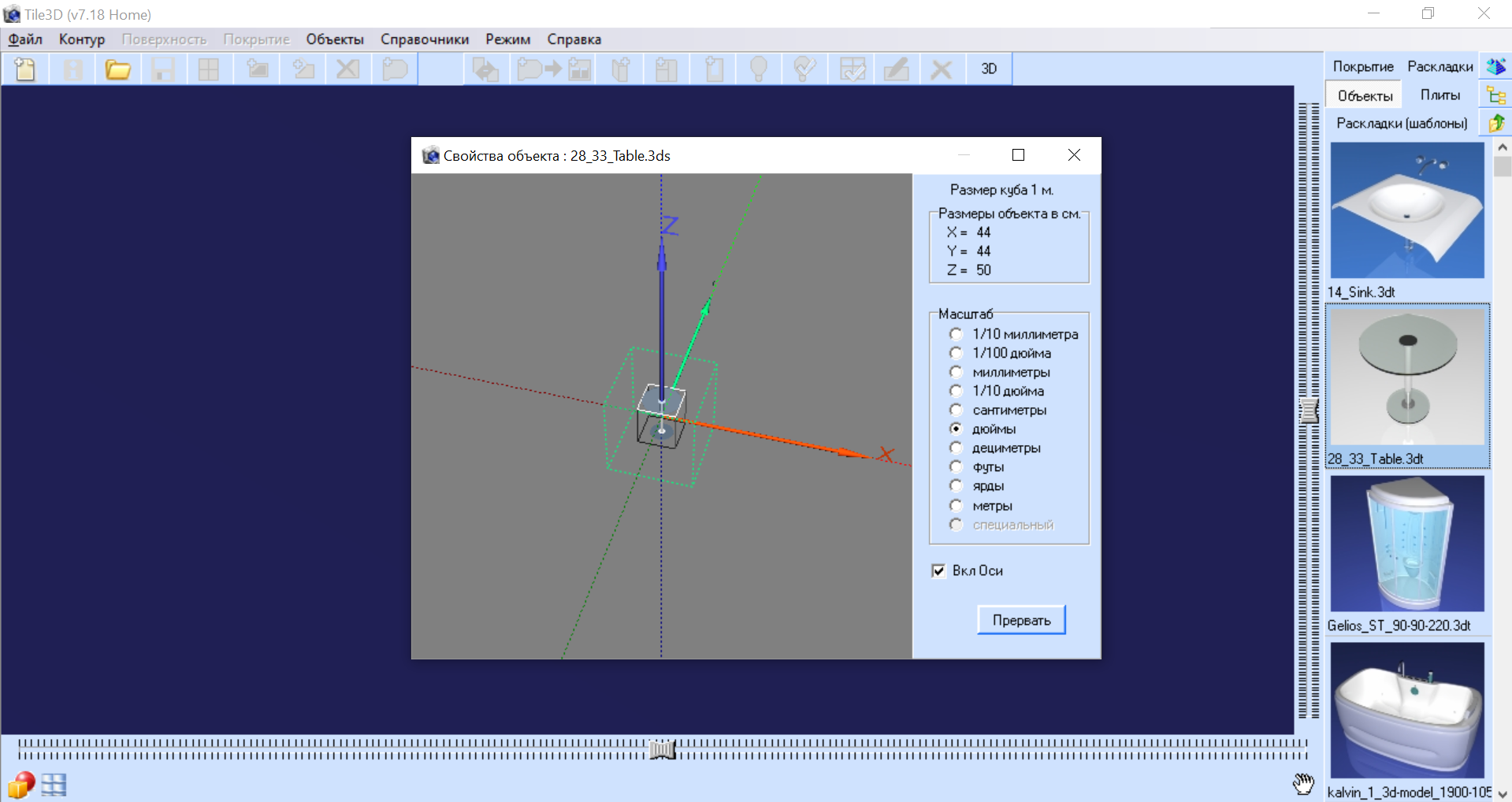Viewport: 1512px width, 802px height.
Task: Create a new project with the toolbar icon
Action: 25,69
